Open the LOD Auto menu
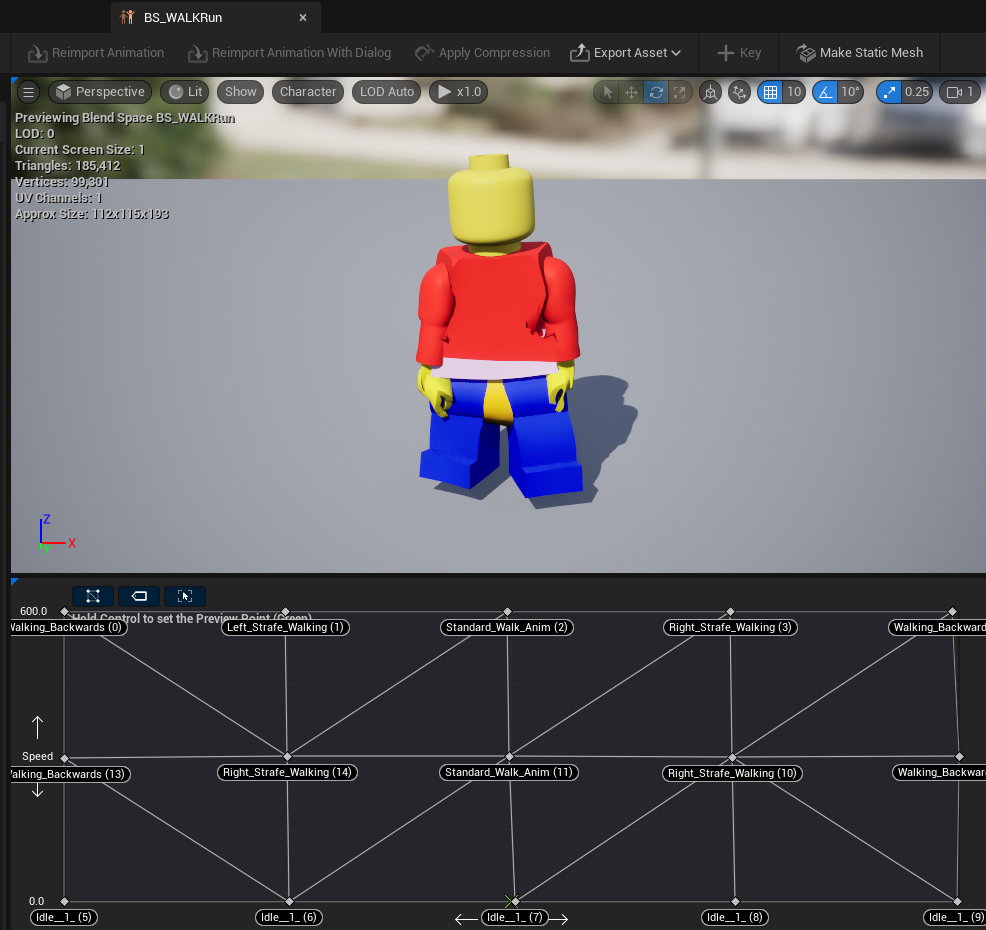Viewport: 986px width, 930px height. [387, 92]
